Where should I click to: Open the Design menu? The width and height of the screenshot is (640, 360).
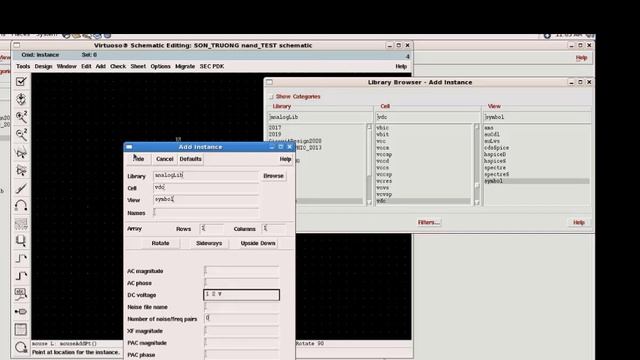click(x=43, y=66)
